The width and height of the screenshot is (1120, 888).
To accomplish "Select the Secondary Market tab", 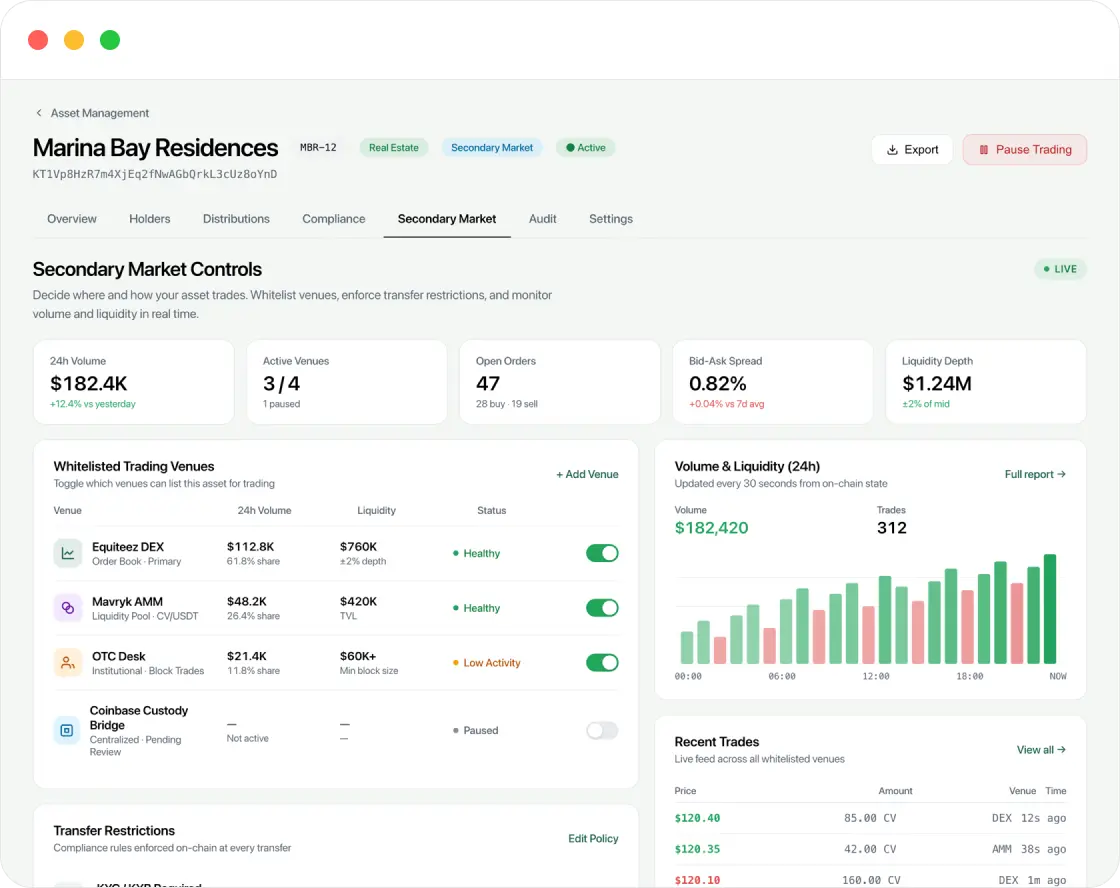I will pos(446,219).
